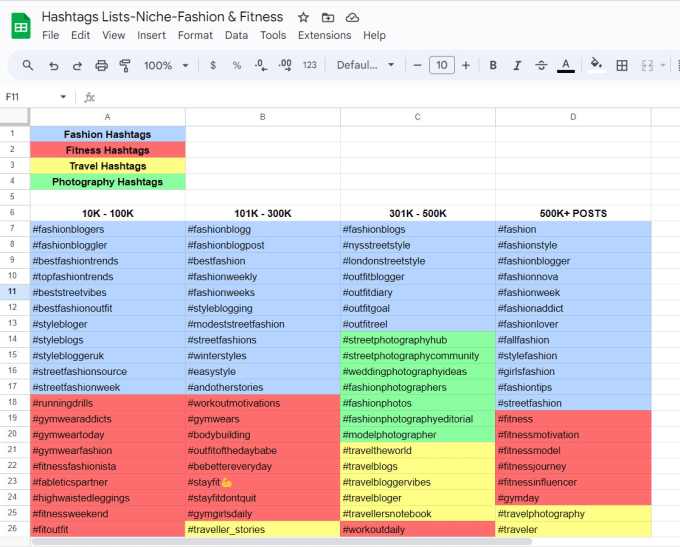
Task: Open the Help menu
Action: [x=374, y=35]
